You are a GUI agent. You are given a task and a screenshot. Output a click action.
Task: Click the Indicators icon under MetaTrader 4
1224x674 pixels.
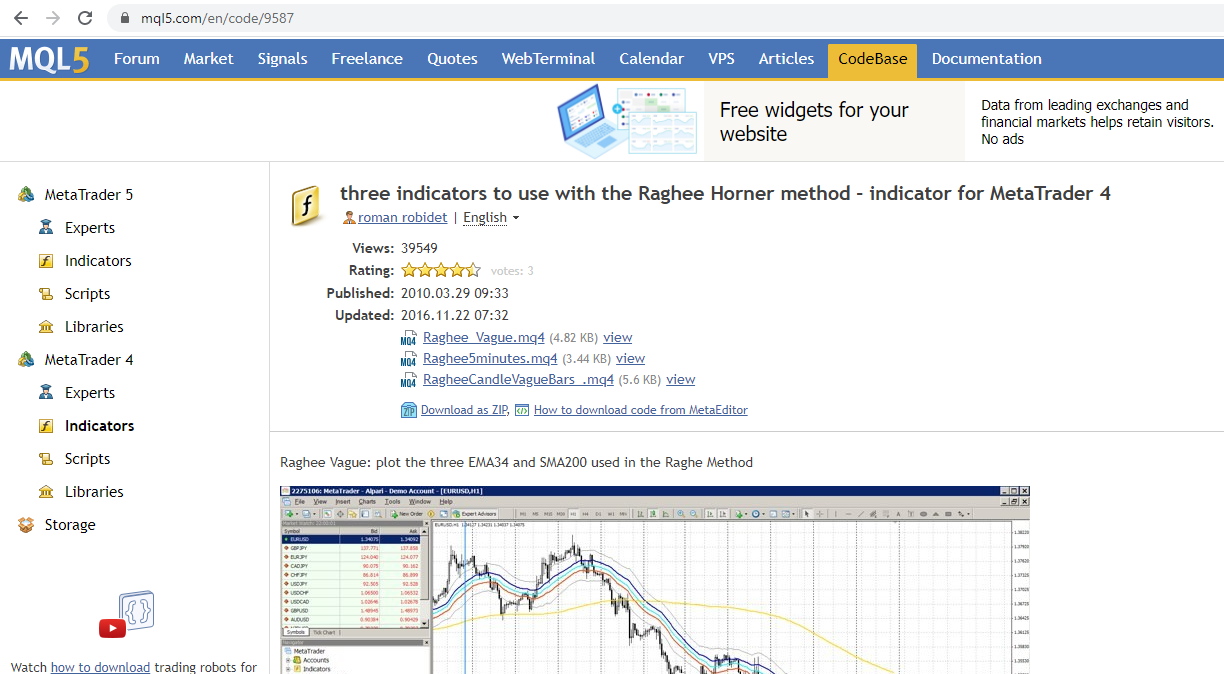click(x=46, y=425)
